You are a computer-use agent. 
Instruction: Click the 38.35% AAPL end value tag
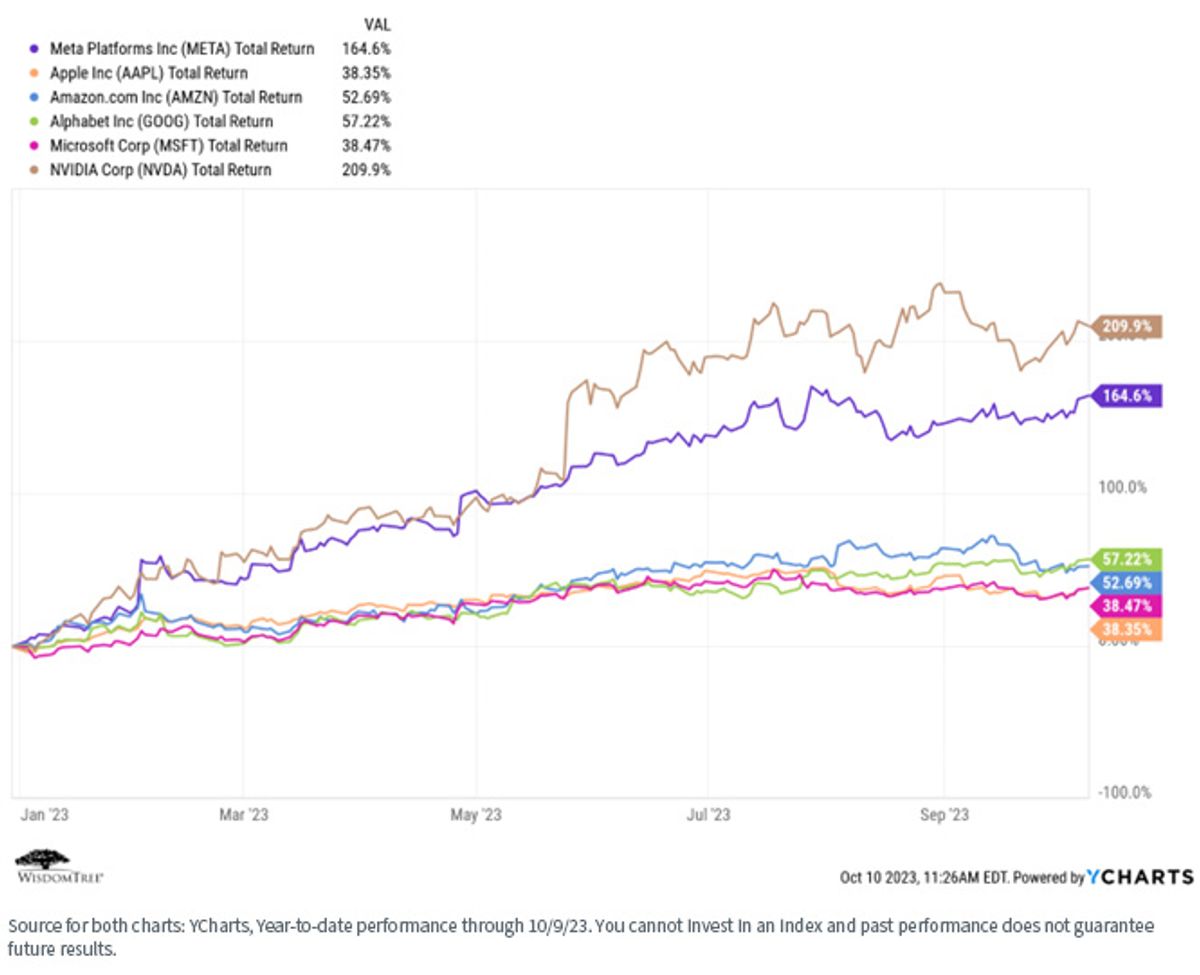(1128, 630)
